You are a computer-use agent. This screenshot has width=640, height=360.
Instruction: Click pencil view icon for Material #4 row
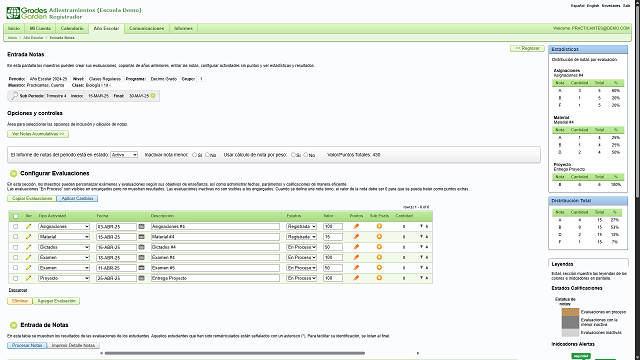click(28, 237)
